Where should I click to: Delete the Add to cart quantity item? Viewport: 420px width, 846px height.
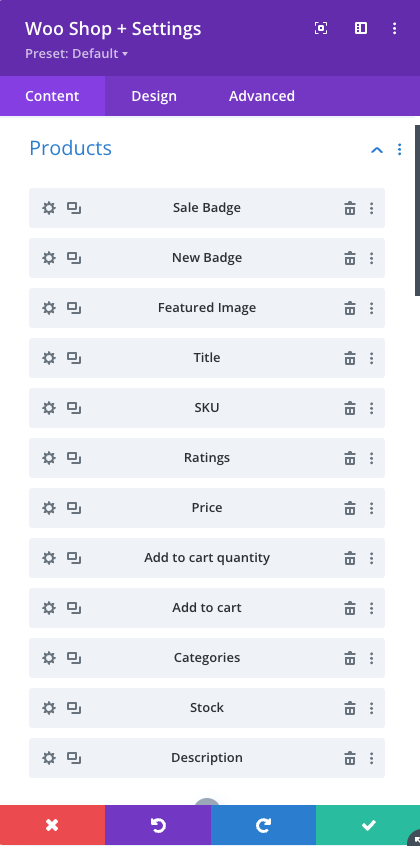[x=350, y=558]
